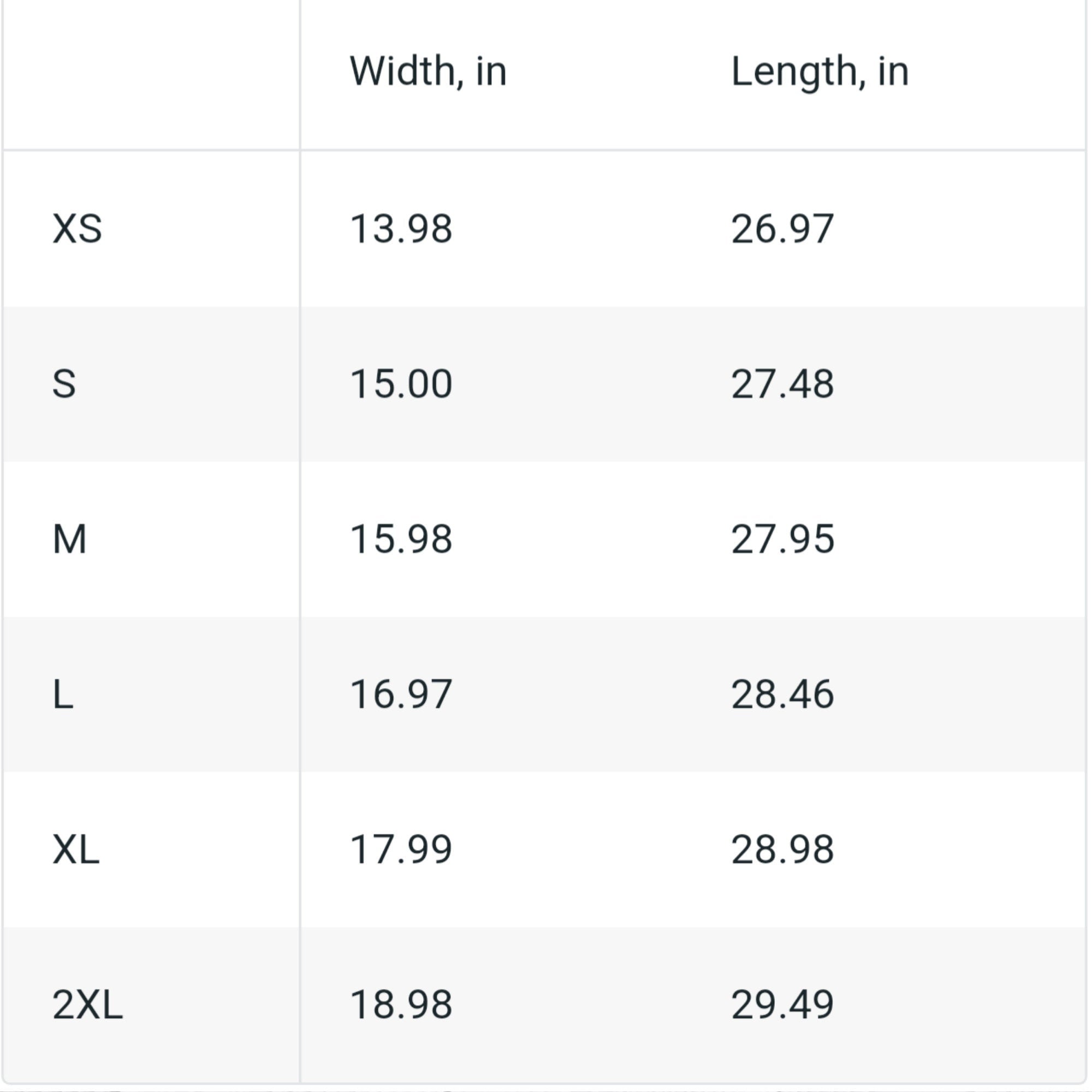This screenshot has height=1092, width=1092.
Task: Click the 2XL length value 29.49
Action: coord(782,1005)
